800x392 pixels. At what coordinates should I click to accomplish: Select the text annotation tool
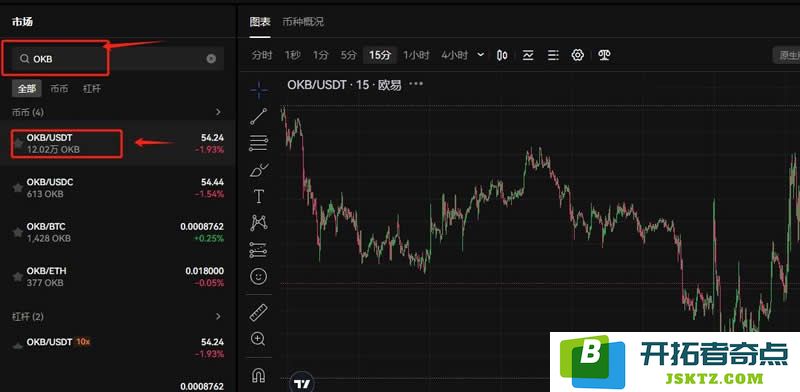[259, 196]
